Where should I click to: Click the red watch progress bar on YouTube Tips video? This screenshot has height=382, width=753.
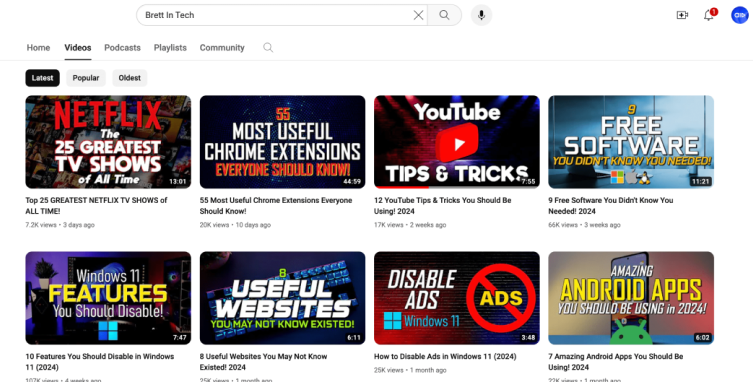[x=401, y=187]
